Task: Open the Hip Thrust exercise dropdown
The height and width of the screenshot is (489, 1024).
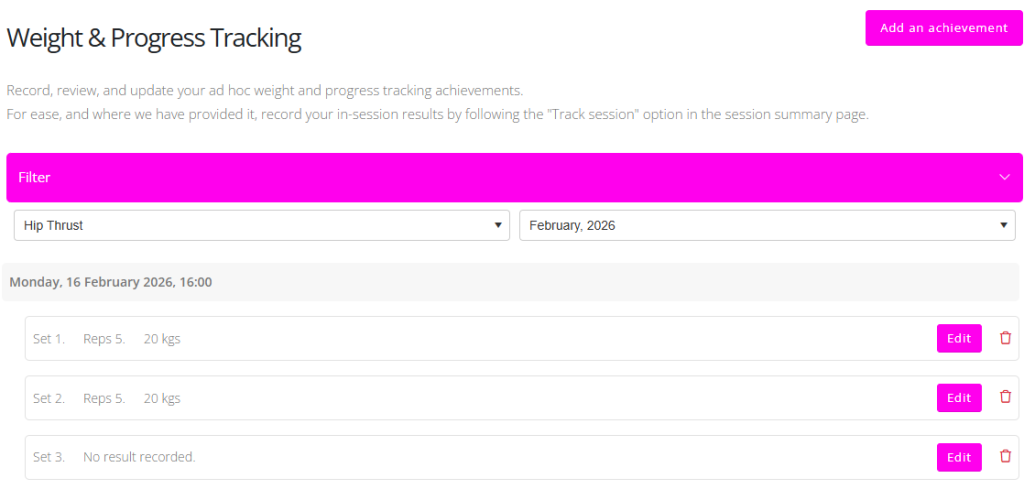Action: coord(262,226)
